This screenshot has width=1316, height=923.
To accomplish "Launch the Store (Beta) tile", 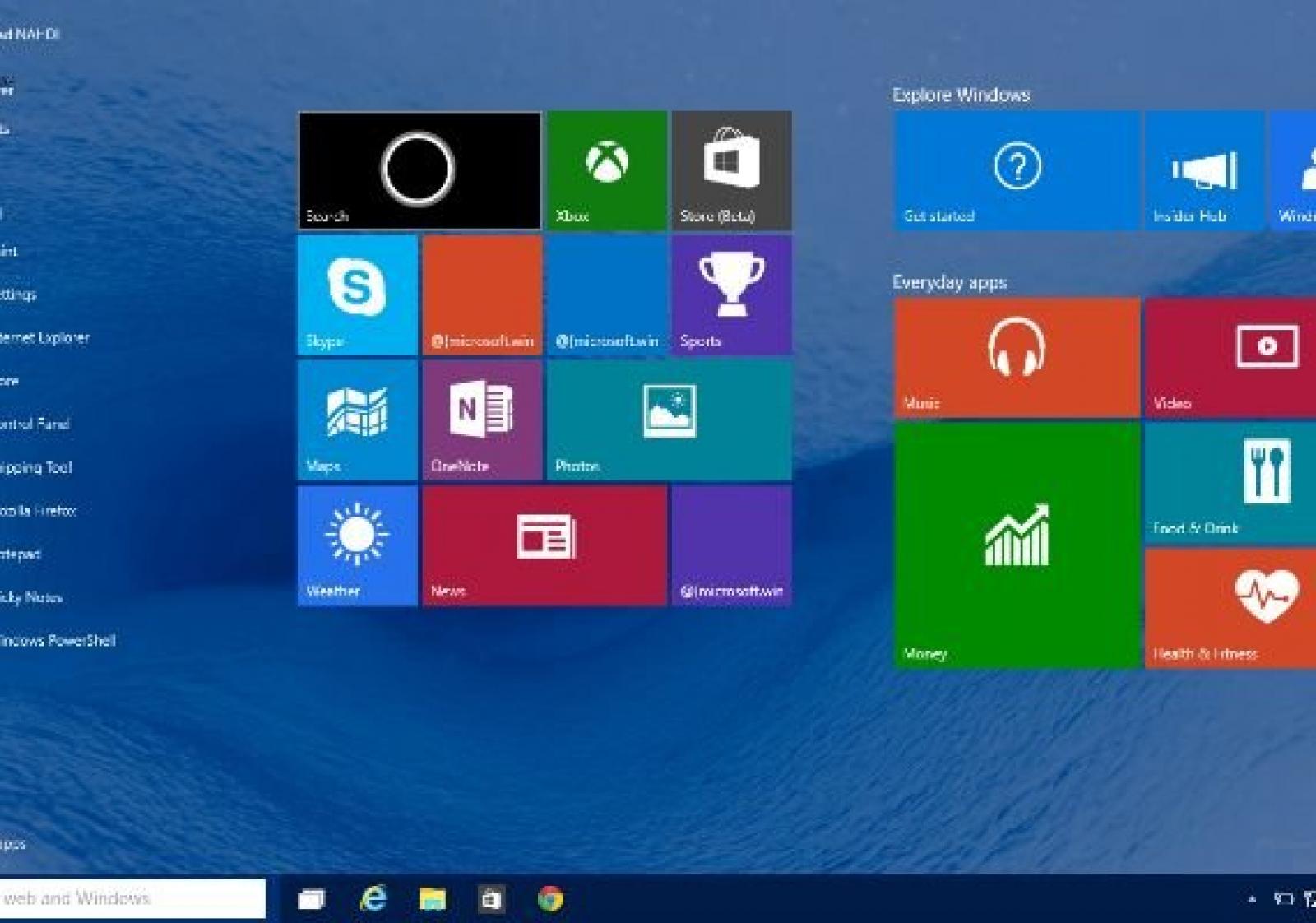I will pos(731,170).
